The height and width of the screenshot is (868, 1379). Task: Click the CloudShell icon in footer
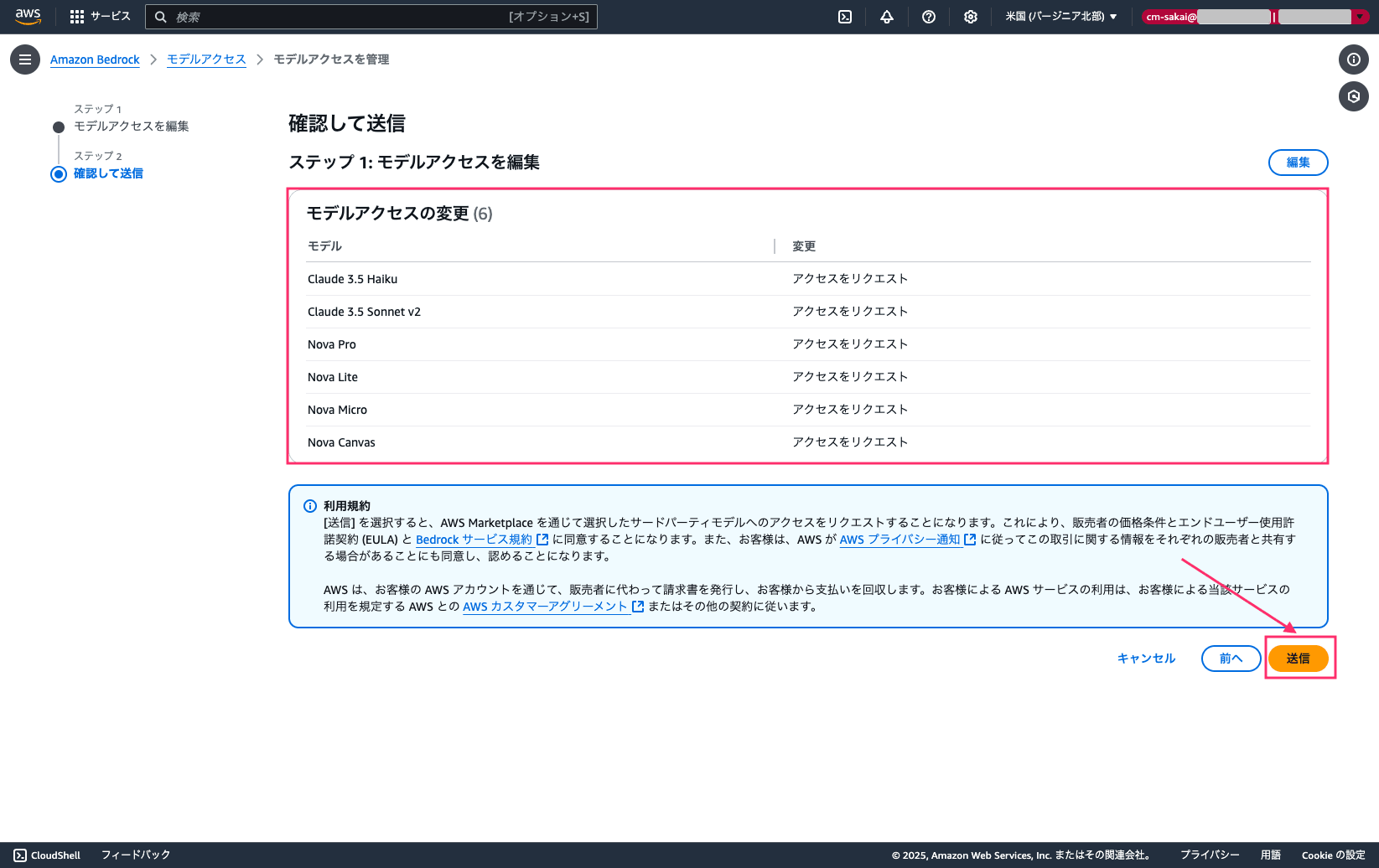tap(20, 855)
